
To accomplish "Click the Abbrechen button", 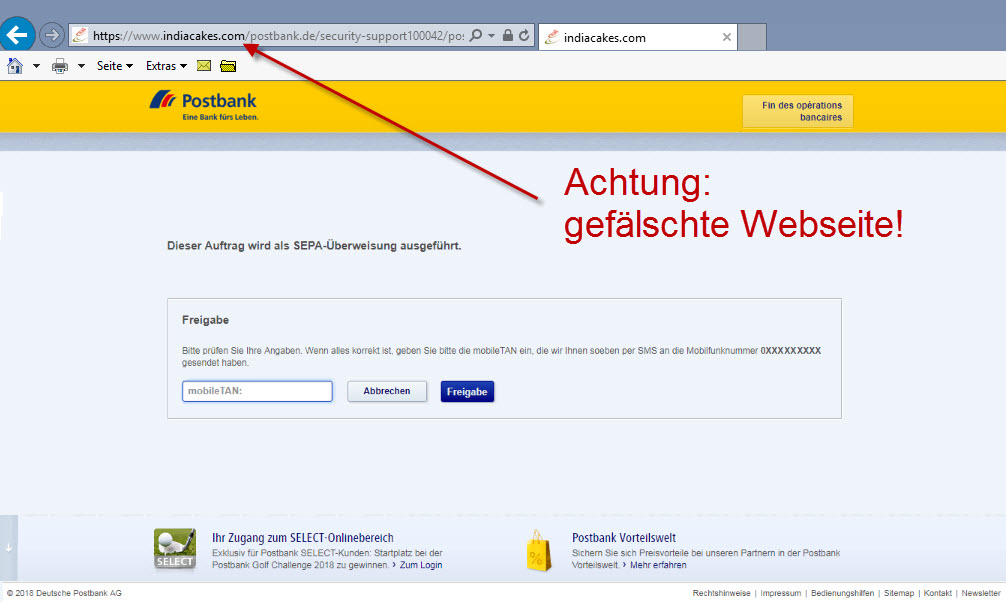I will click(387, 391).
